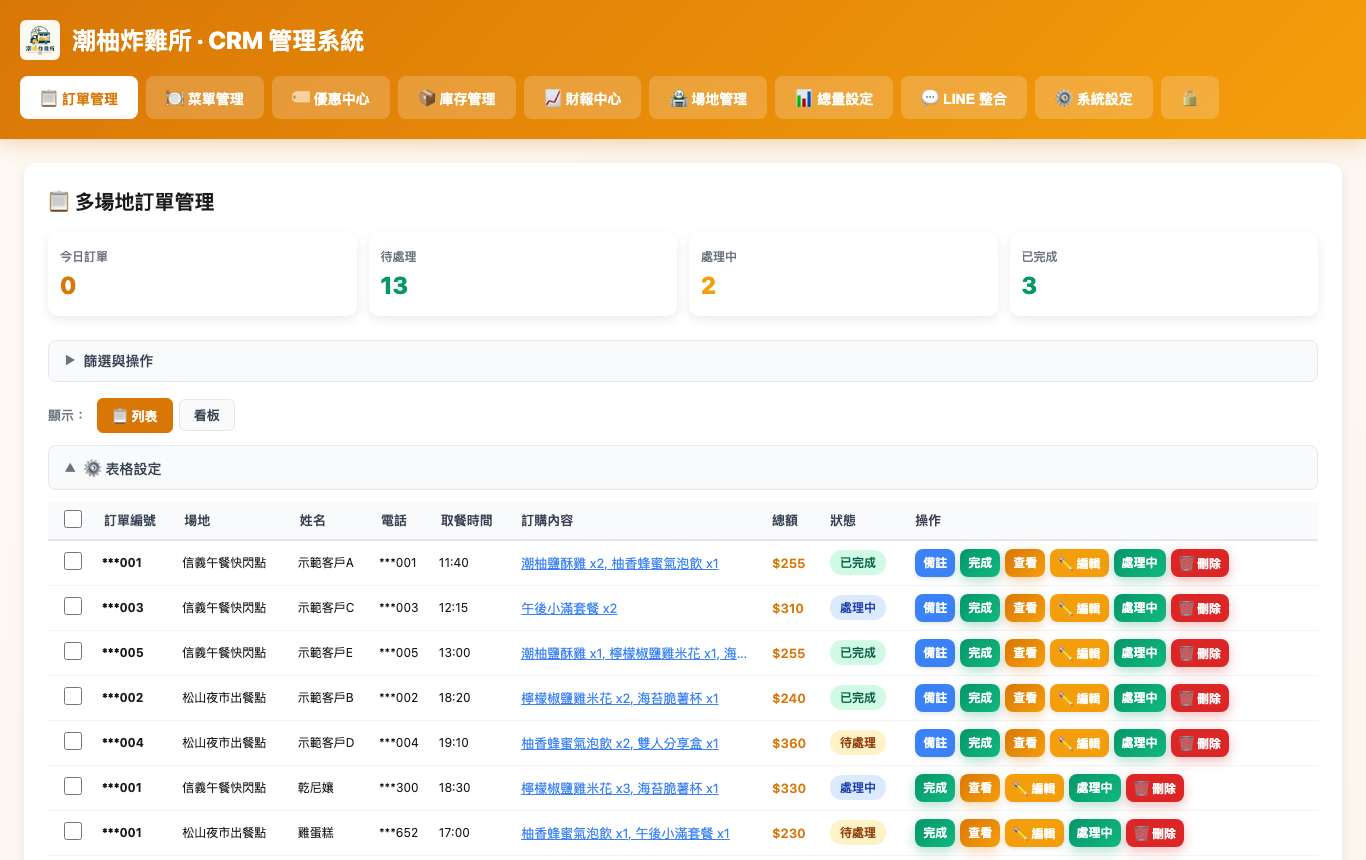Image resolution: width=1366 pixels, height=860 pixels.
Task: Click 完成 for 乾尼孃 order
Action: pos(935,788)
